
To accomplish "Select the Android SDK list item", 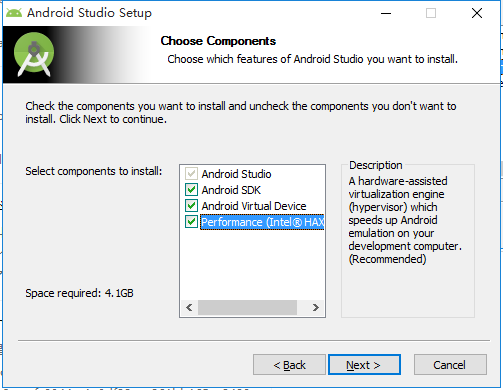I will click(231, 190).
